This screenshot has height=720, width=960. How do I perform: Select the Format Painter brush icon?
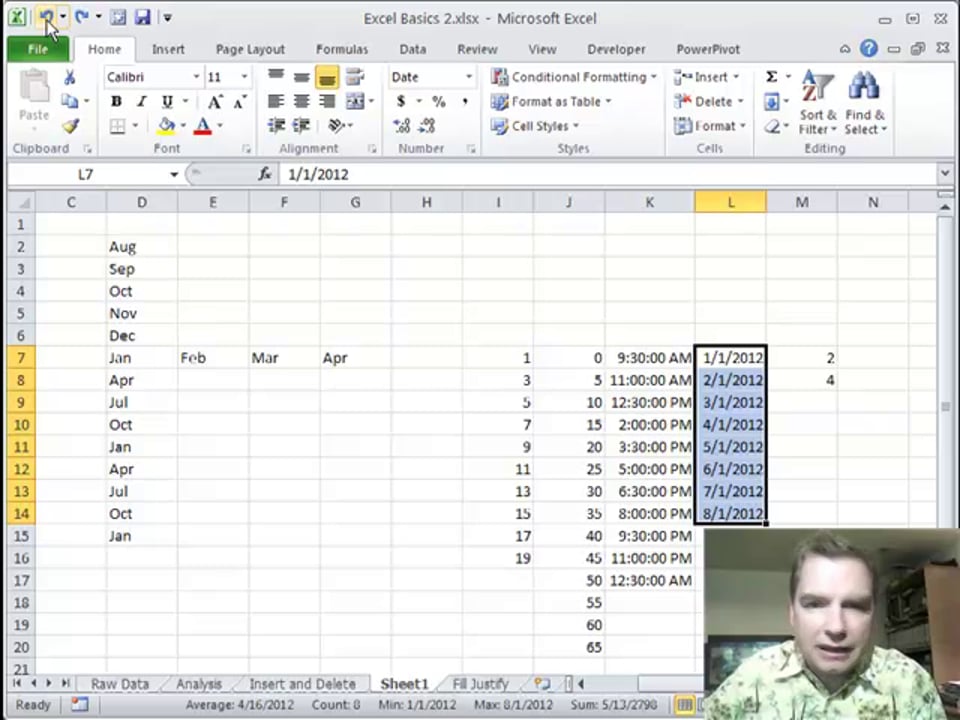coord(70,126)
